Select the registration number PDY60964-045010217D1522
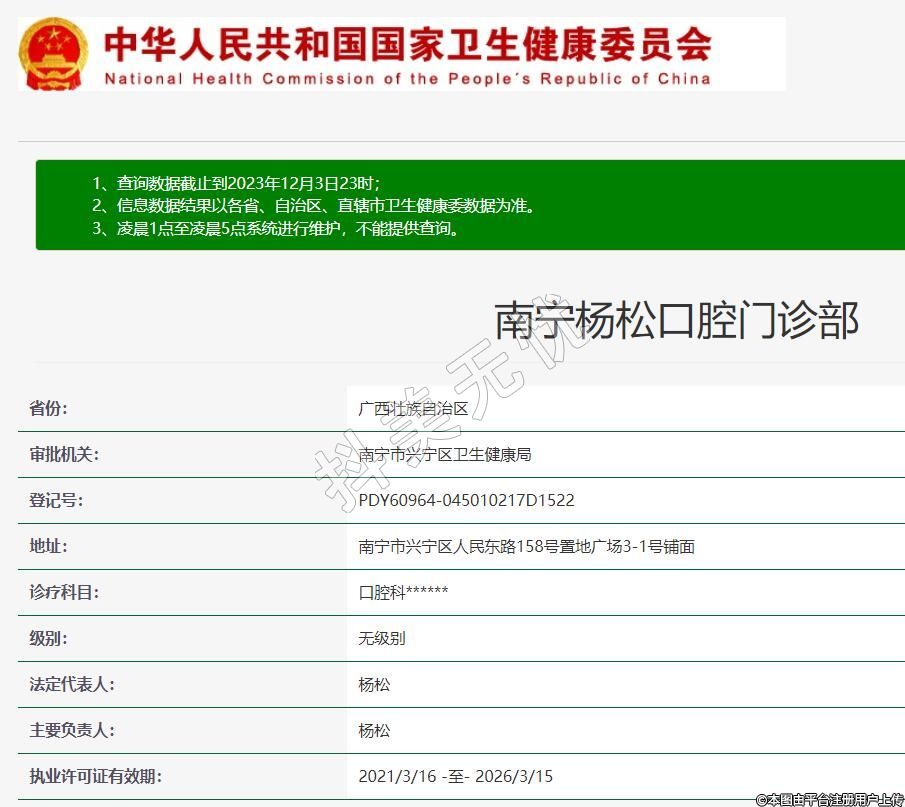This screenshot has width=905, height=807. click(466, 500)
